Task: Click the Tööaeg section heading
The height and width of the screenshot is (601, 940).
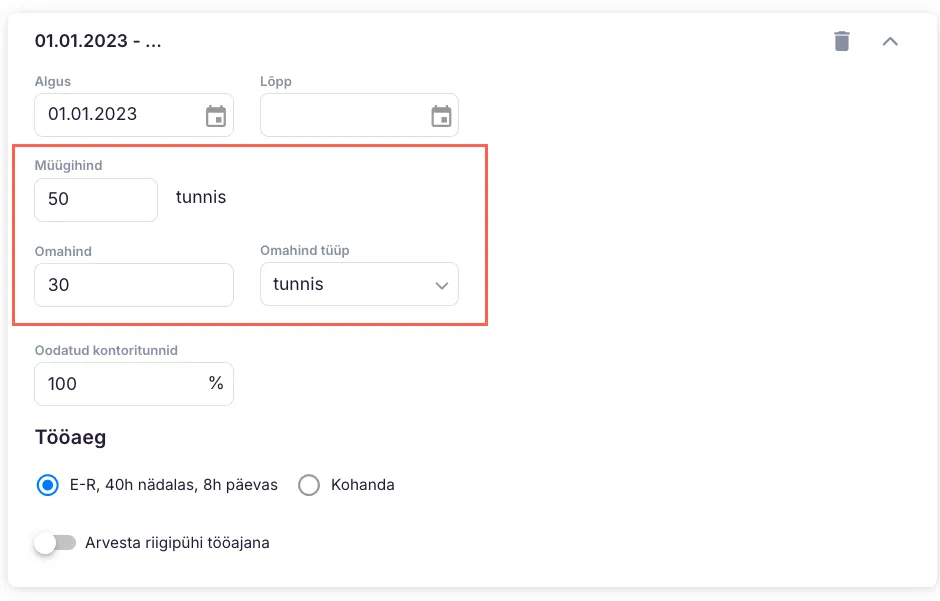Action: click(x=70, y=437)
